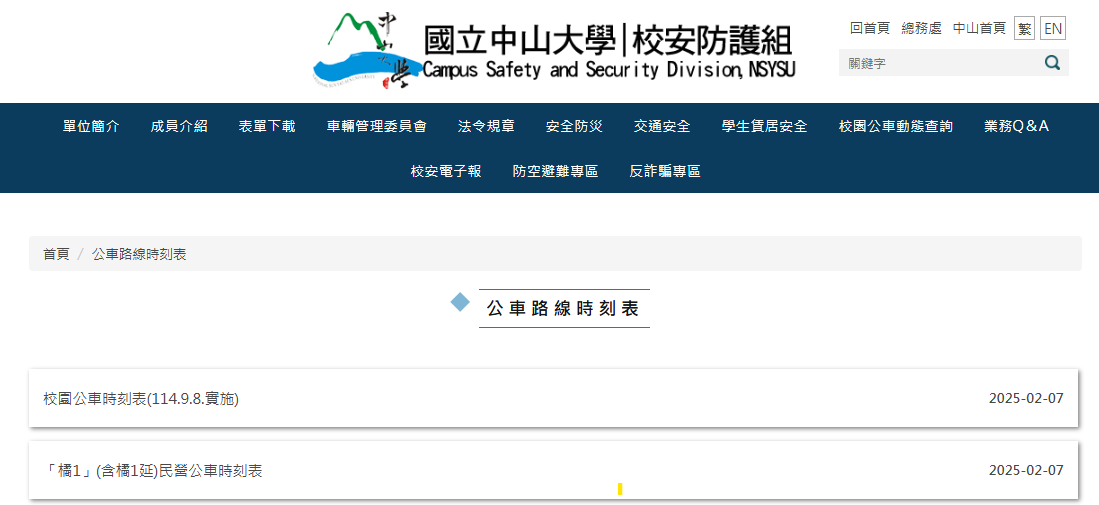
Task: Switch site language to EN
Action: (1053, 29)
